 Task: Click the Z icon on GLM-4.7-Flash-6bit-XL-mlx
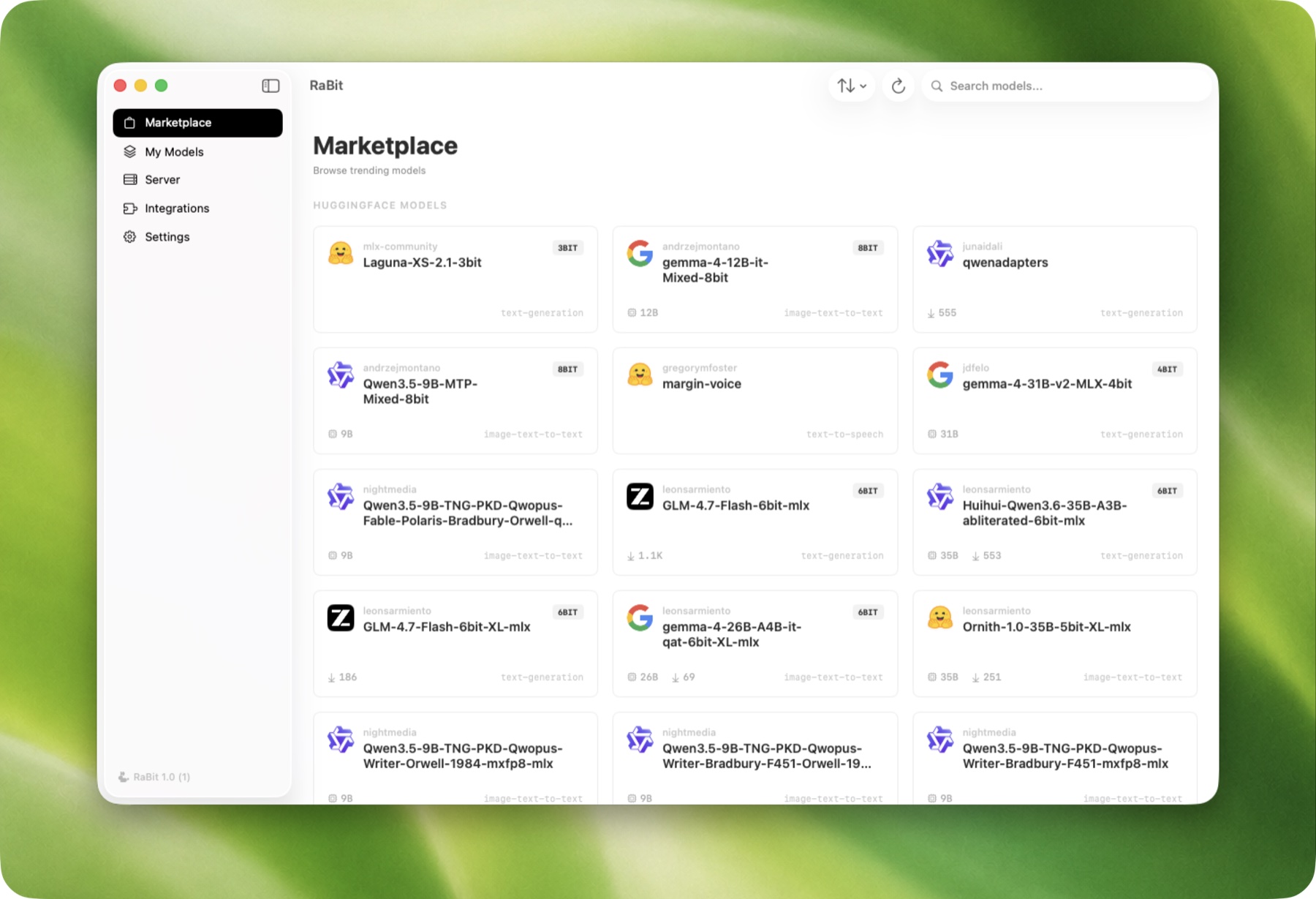tap(341, 617)
